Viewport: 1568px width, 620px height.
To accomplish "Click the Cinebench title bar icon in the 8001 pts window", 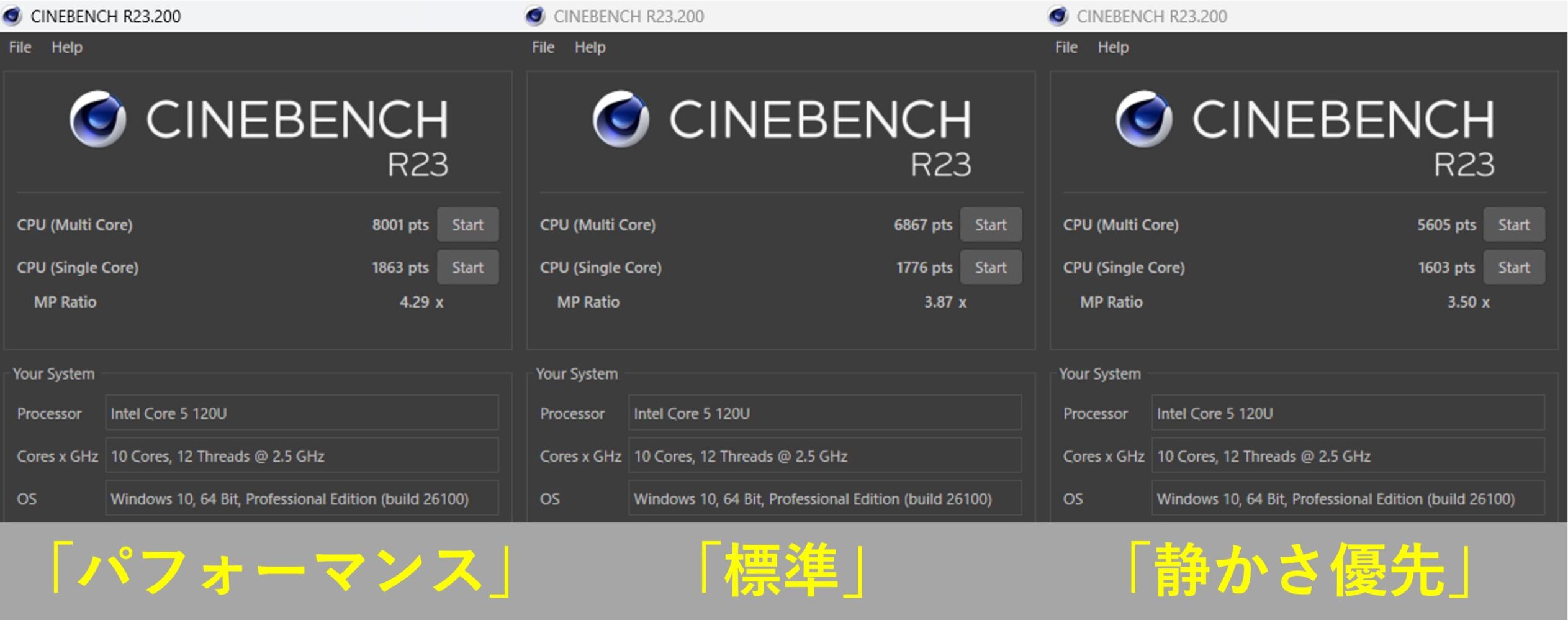I will pyautogui.click(x=12, y=16).
